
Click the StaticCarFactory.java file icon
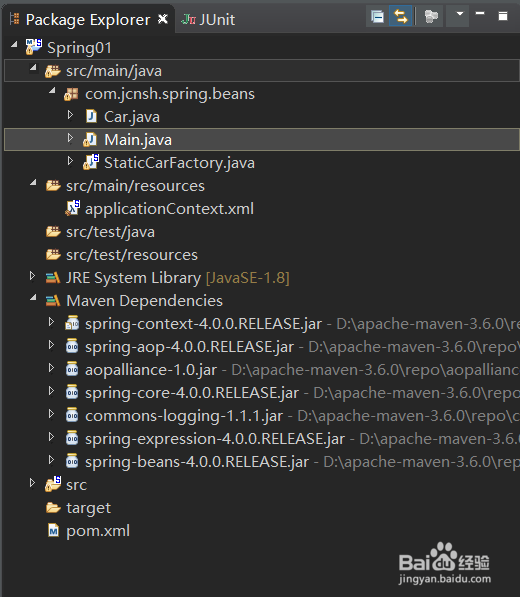coord(91,162)
